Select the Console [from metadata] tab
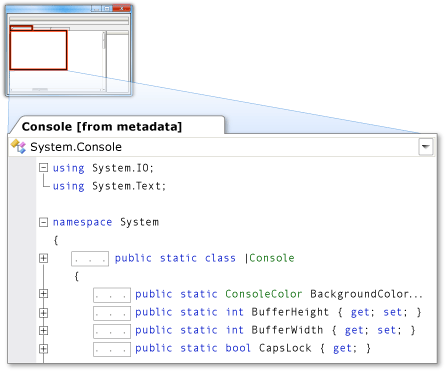 [x=102, y=127]
